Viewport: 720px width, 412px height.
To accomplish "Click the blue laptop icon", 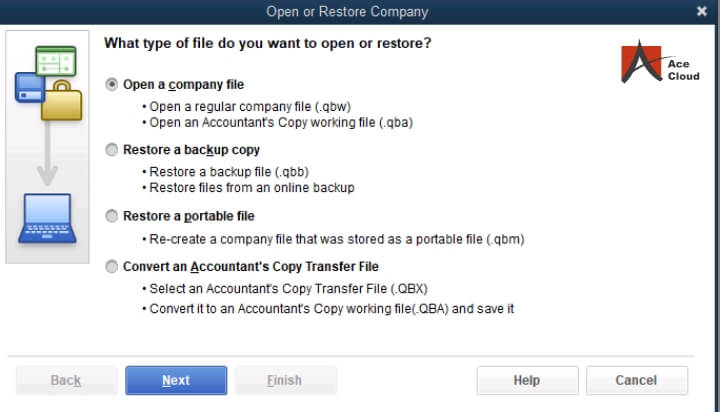I will coord(46,220).
